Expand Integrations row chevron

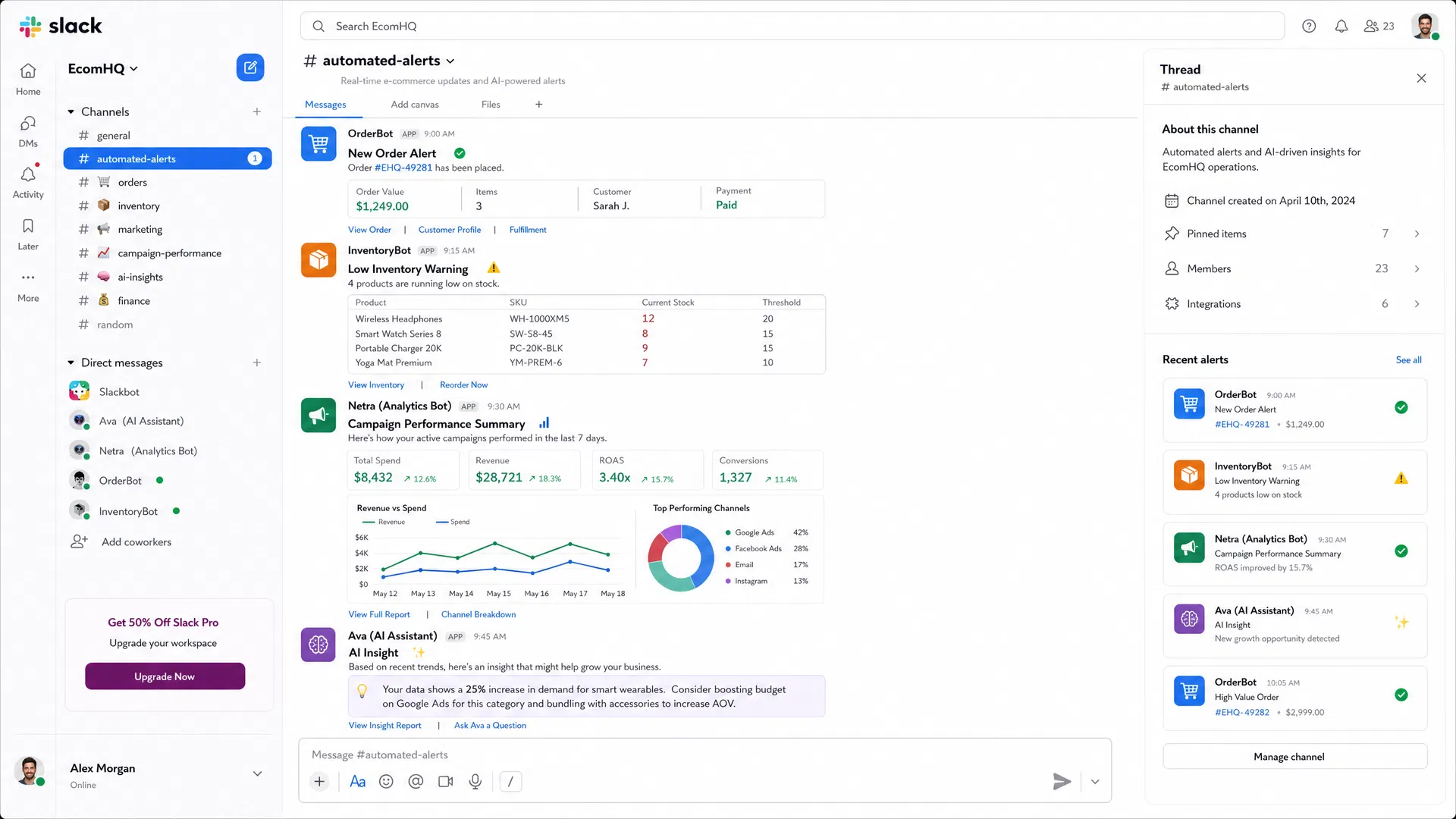coord(1417,303)
